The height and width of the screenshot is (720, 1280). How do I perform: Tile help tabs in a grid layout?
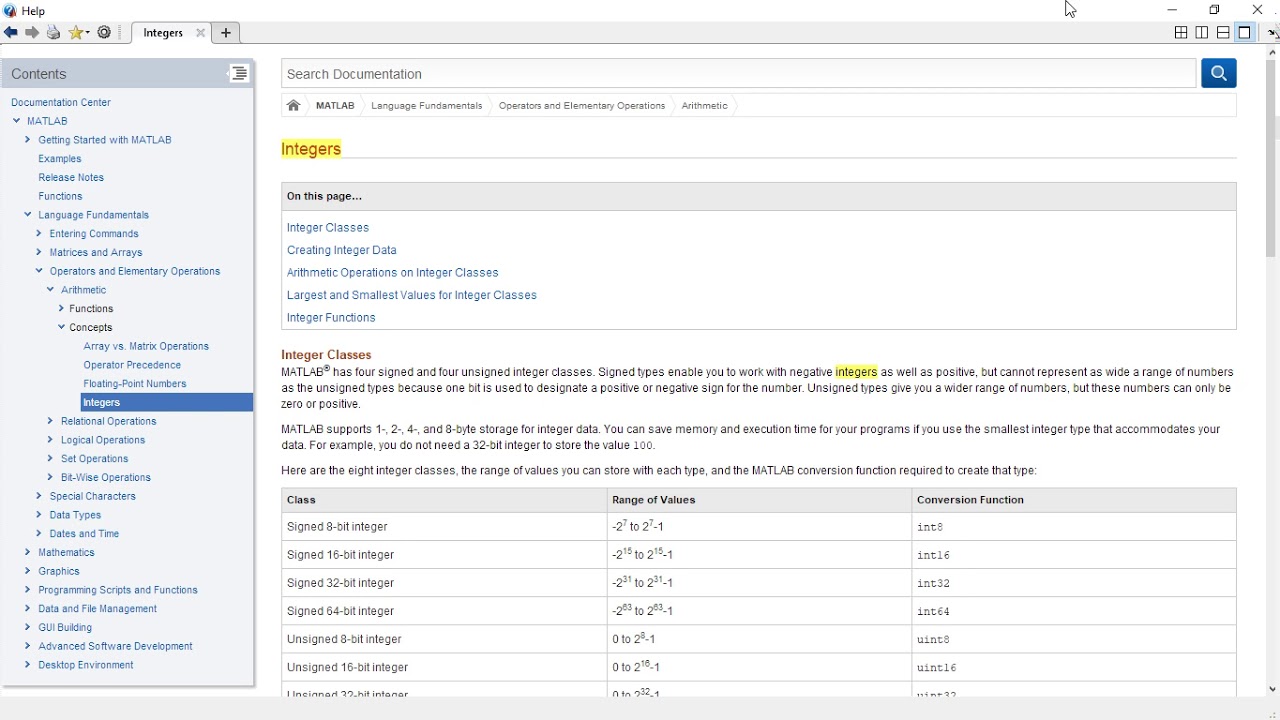pyautogui.click(x=1181, y=33)
